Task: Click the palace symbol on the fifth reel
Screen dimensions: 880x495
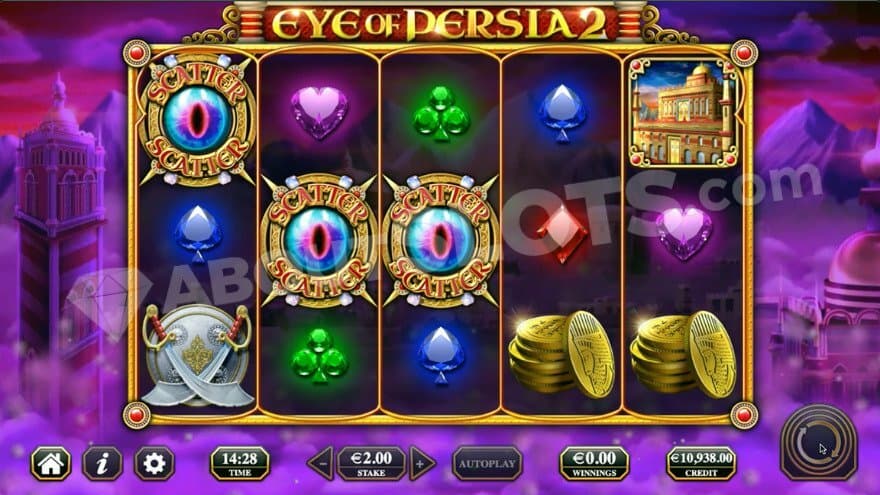Action: point(683,113)
